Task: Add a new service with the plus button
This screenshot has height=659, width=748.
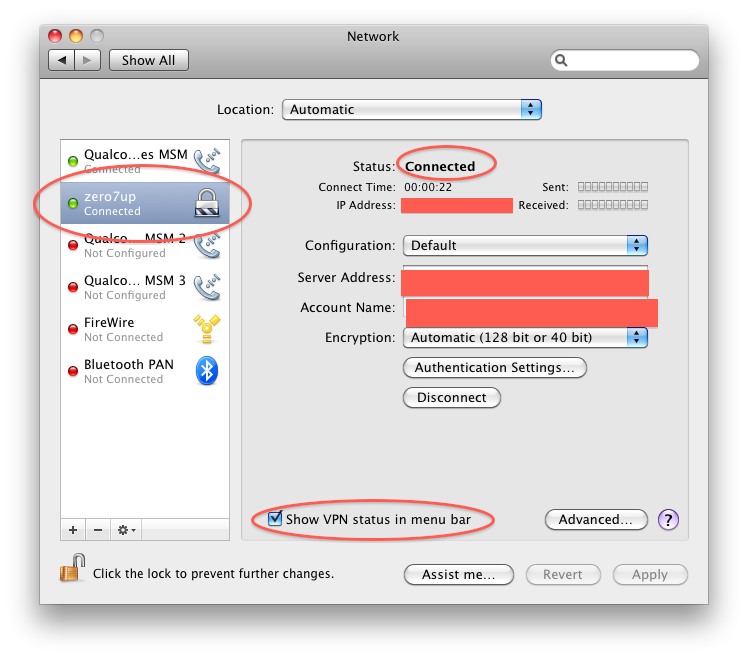Action: point(73,530)
